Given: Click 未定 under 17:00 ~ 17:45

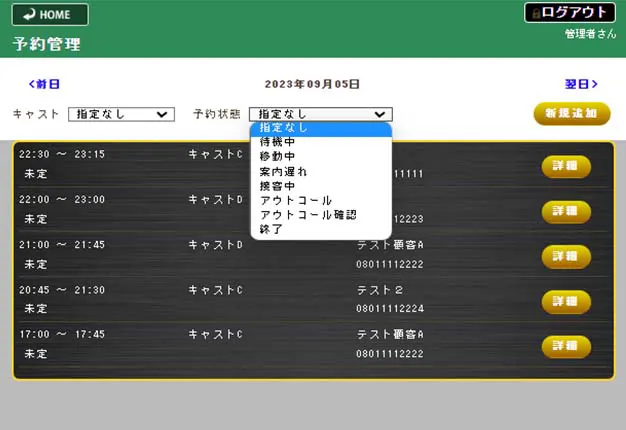Looking at the screenshot, I should click(36, 354).
